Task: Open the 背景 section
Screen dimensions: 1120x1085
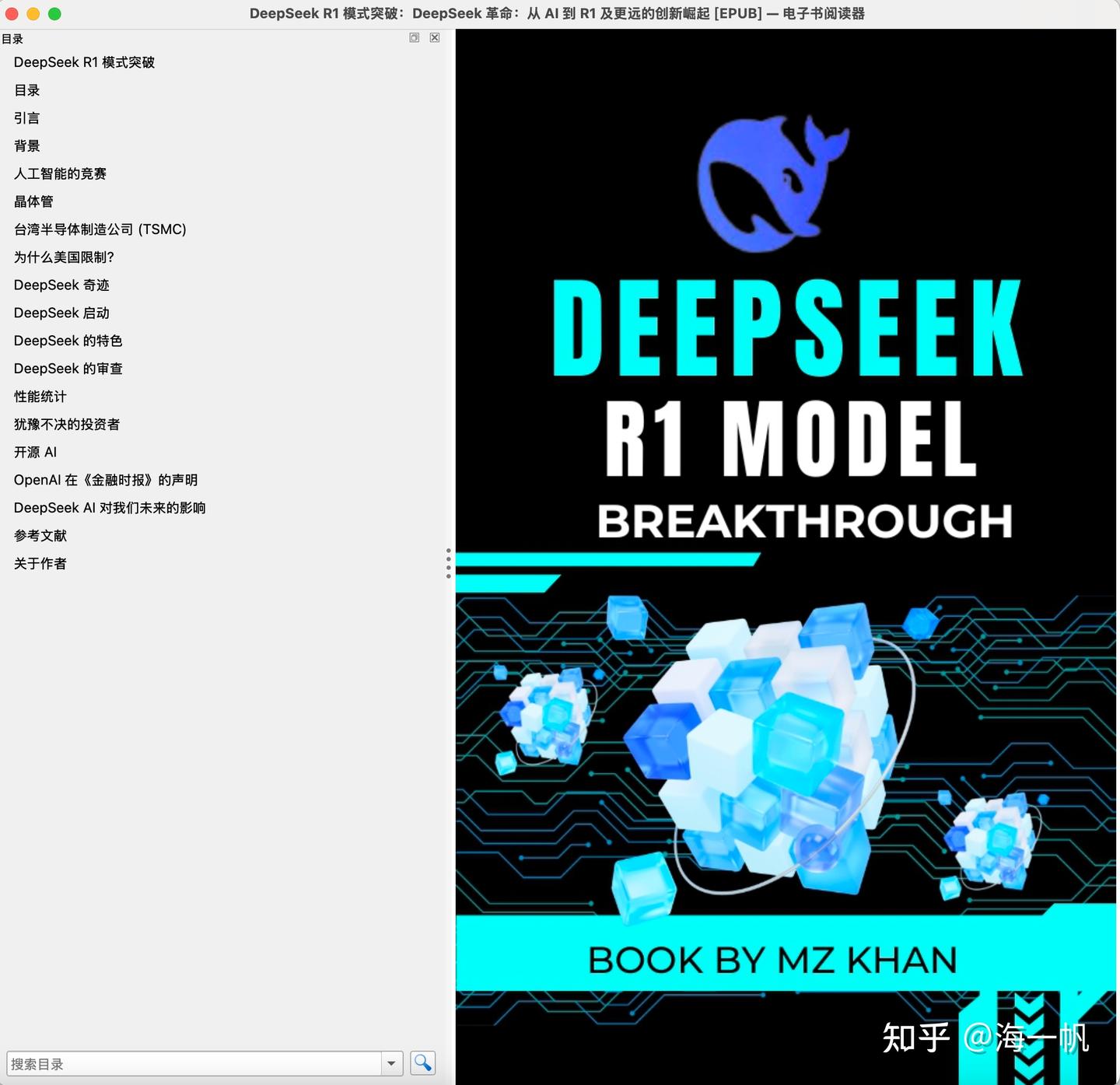Action: 27,145
